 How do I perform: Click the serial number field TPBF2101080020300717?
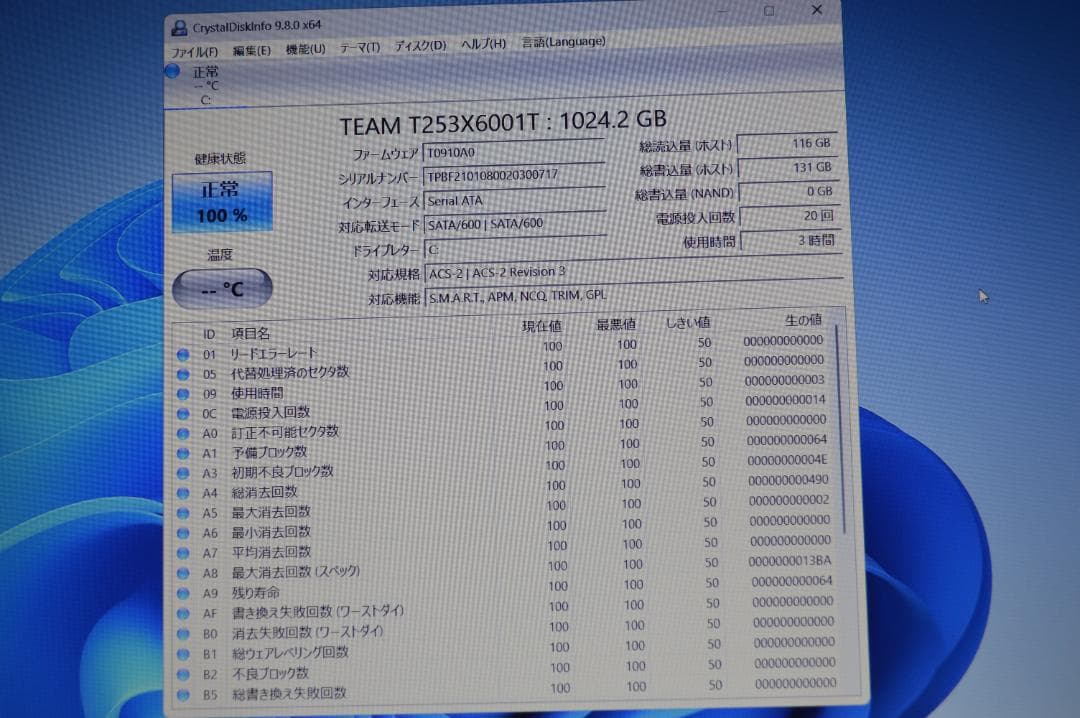click(514, 175)
